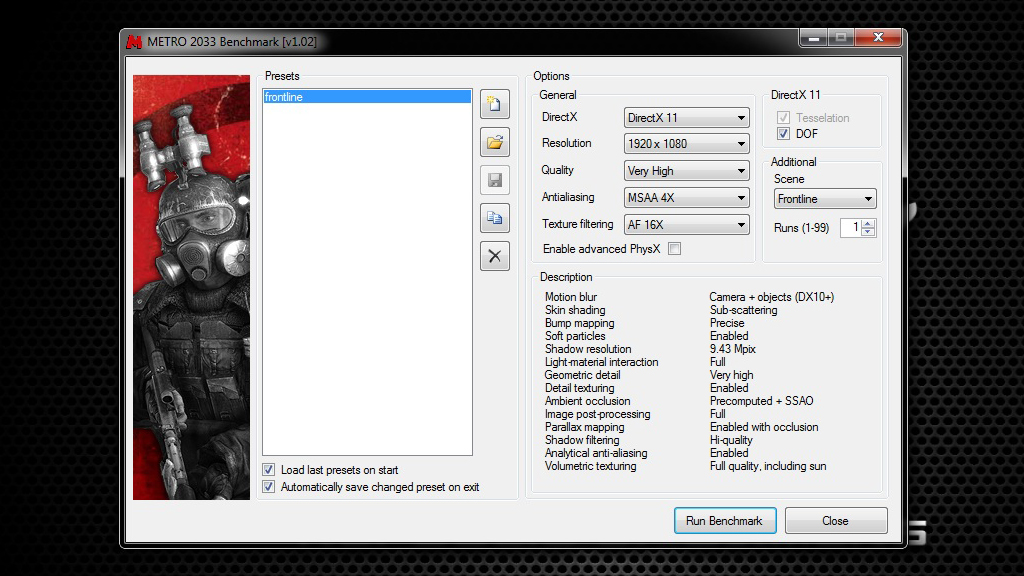Enable advanced PhysX checkbox
This screenshot has width=1024, height=576.
(675, 249)
